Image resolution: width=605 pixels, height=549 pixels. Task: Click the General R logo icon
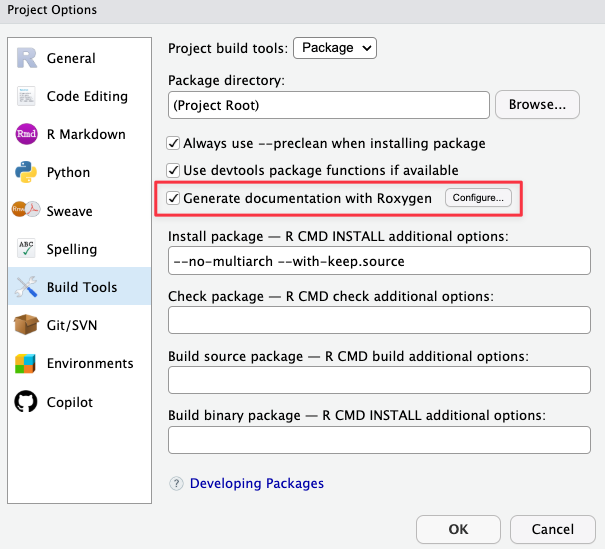point(26,58)
